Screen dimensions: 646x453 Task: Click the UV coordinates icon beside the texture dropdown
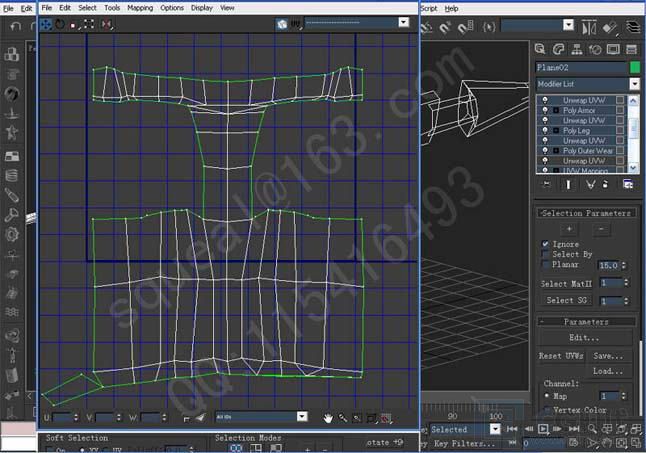coord(296,24)
